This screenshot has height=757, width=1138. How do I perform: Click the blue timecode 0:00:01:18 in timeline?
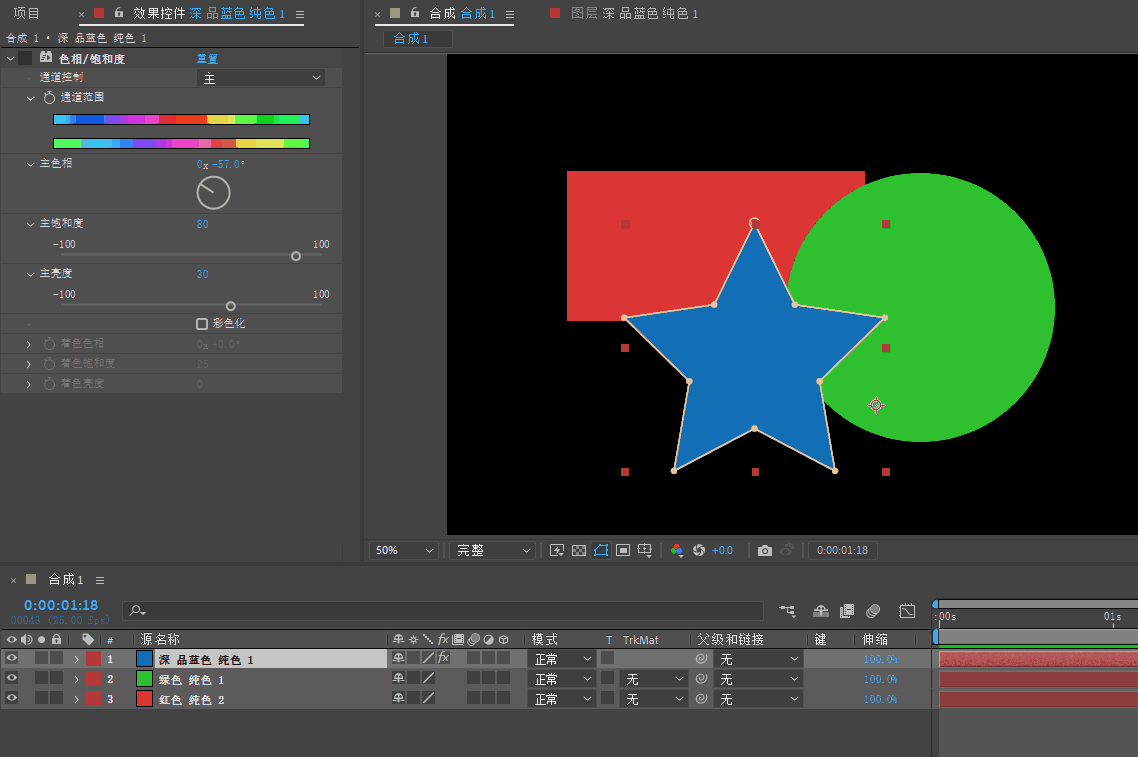[61, 605]
